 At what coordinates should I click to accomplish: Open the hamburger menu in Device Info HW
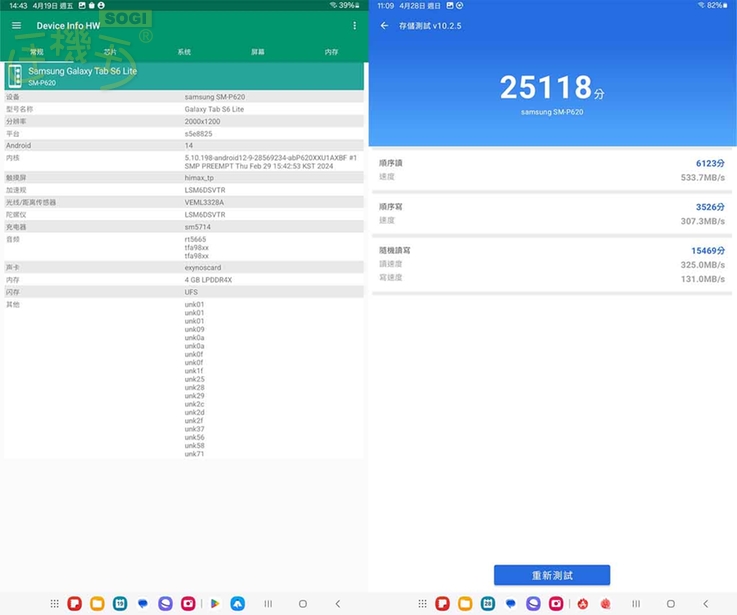(16, 25)
